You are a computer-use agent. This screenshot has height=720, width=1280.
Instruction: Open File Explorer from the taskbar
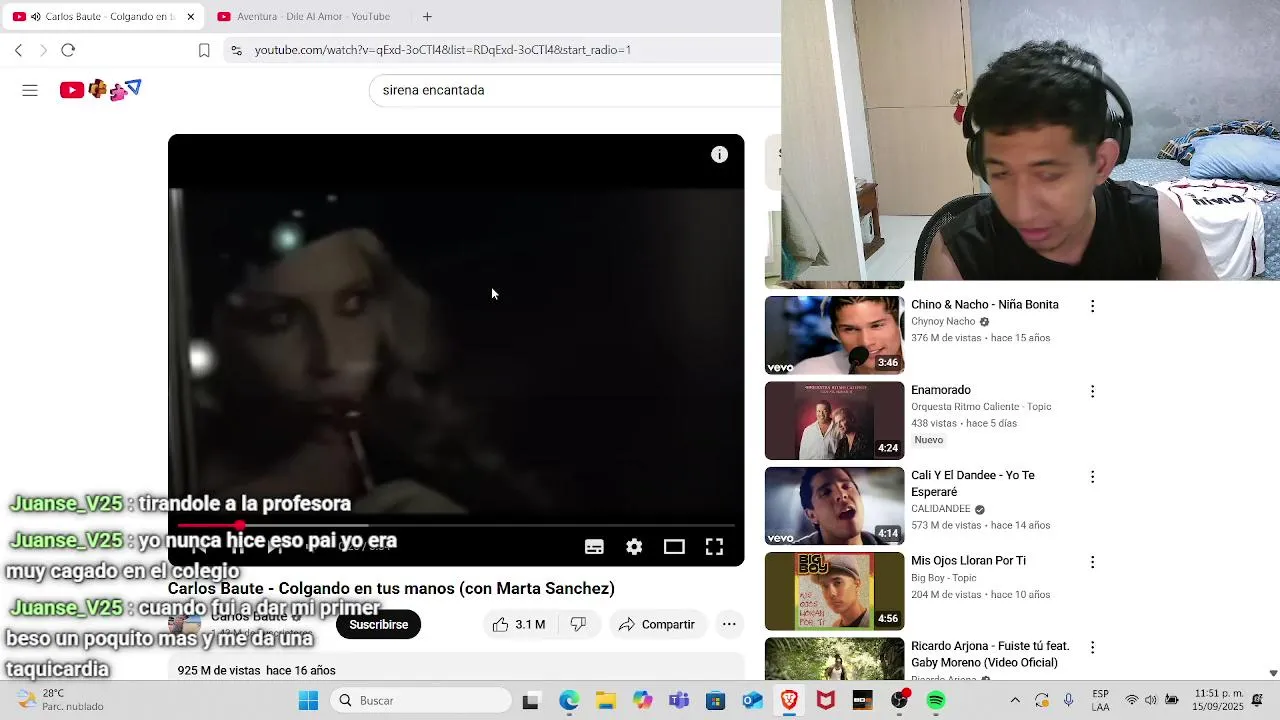tap(605, 701)
